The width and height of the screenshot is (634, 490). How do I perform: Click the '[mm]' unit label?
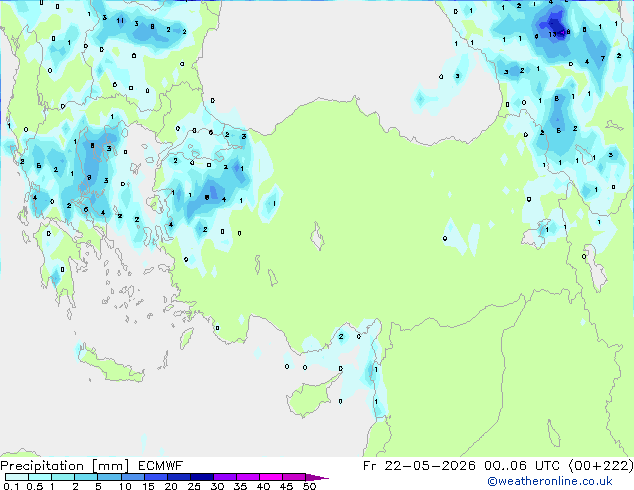[x=110, y=466]
